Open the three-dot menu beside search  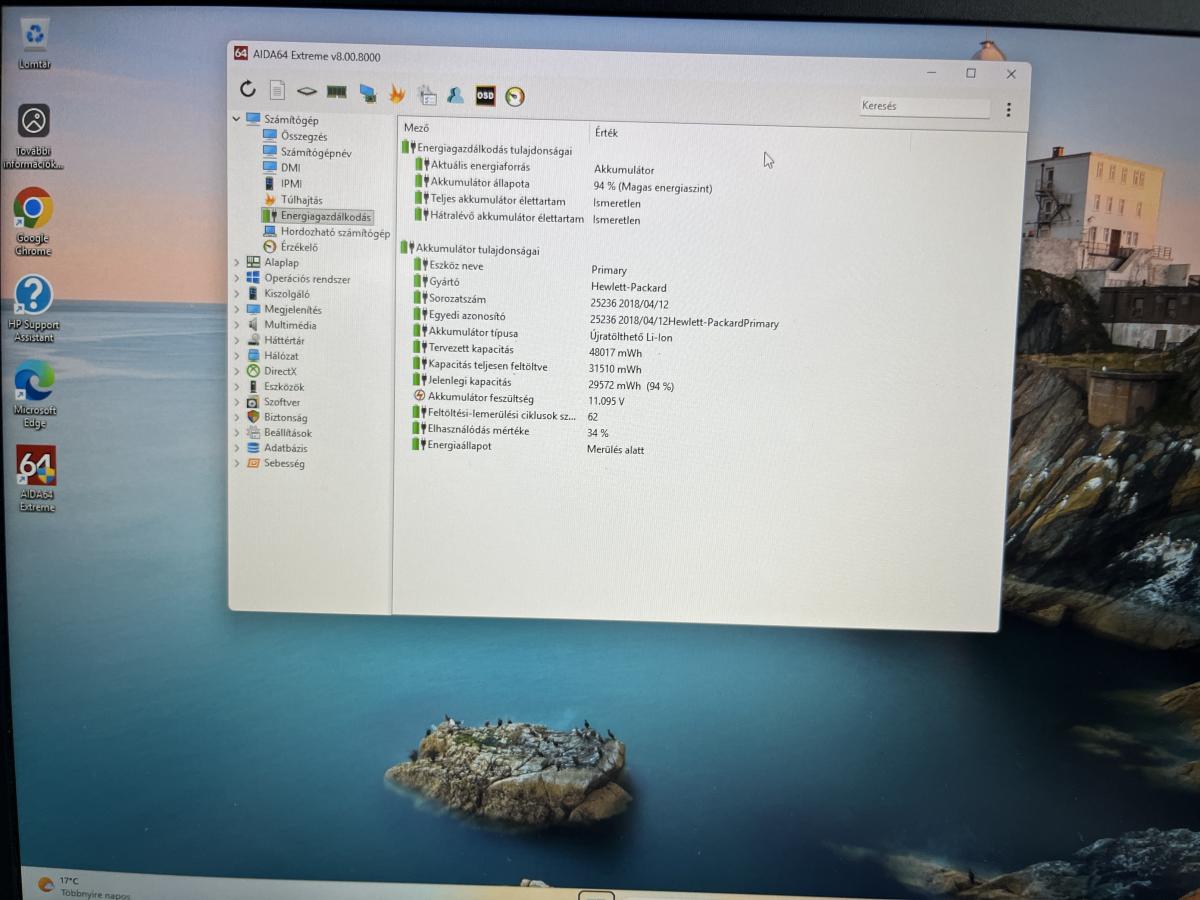click(x=1008, y=110)
